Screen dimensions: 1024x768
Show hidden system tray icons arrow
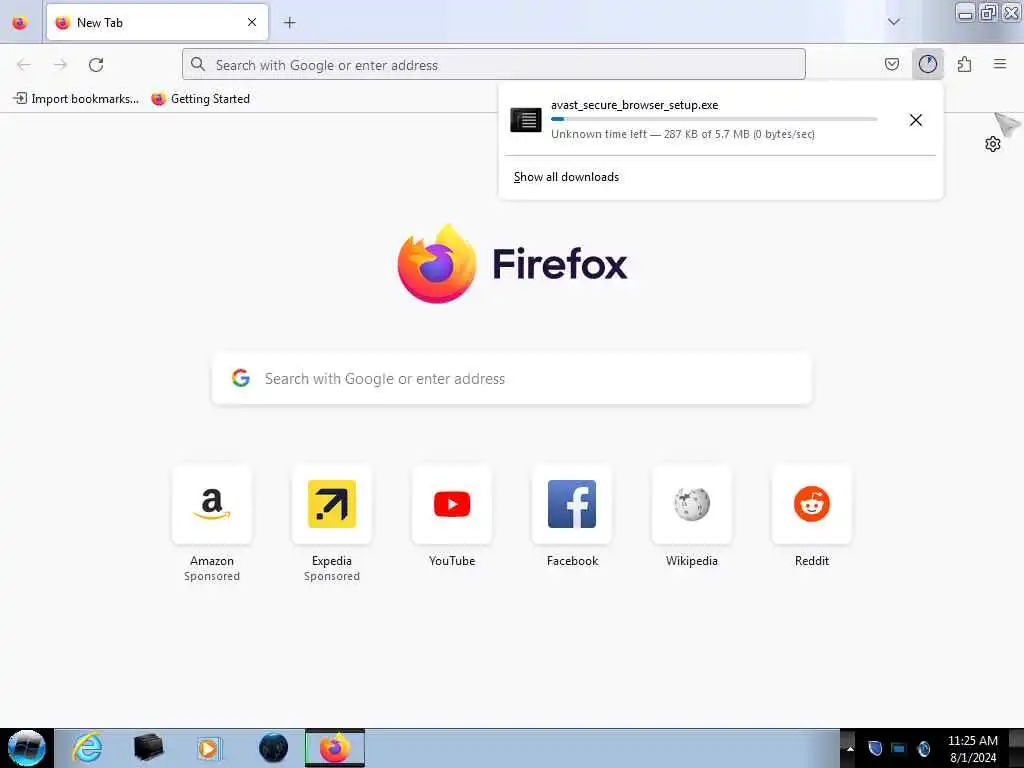point(850,748)
